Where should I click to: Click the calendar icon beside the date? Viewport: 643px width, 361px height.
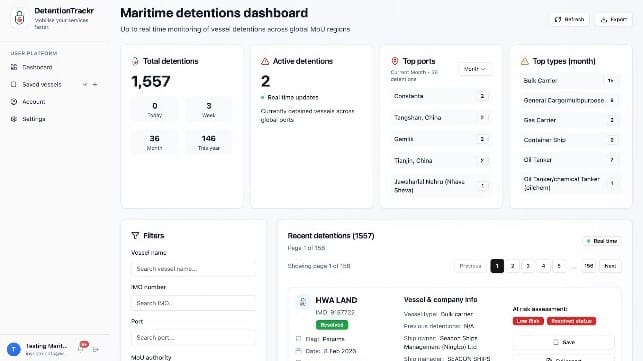coord(299,351)
